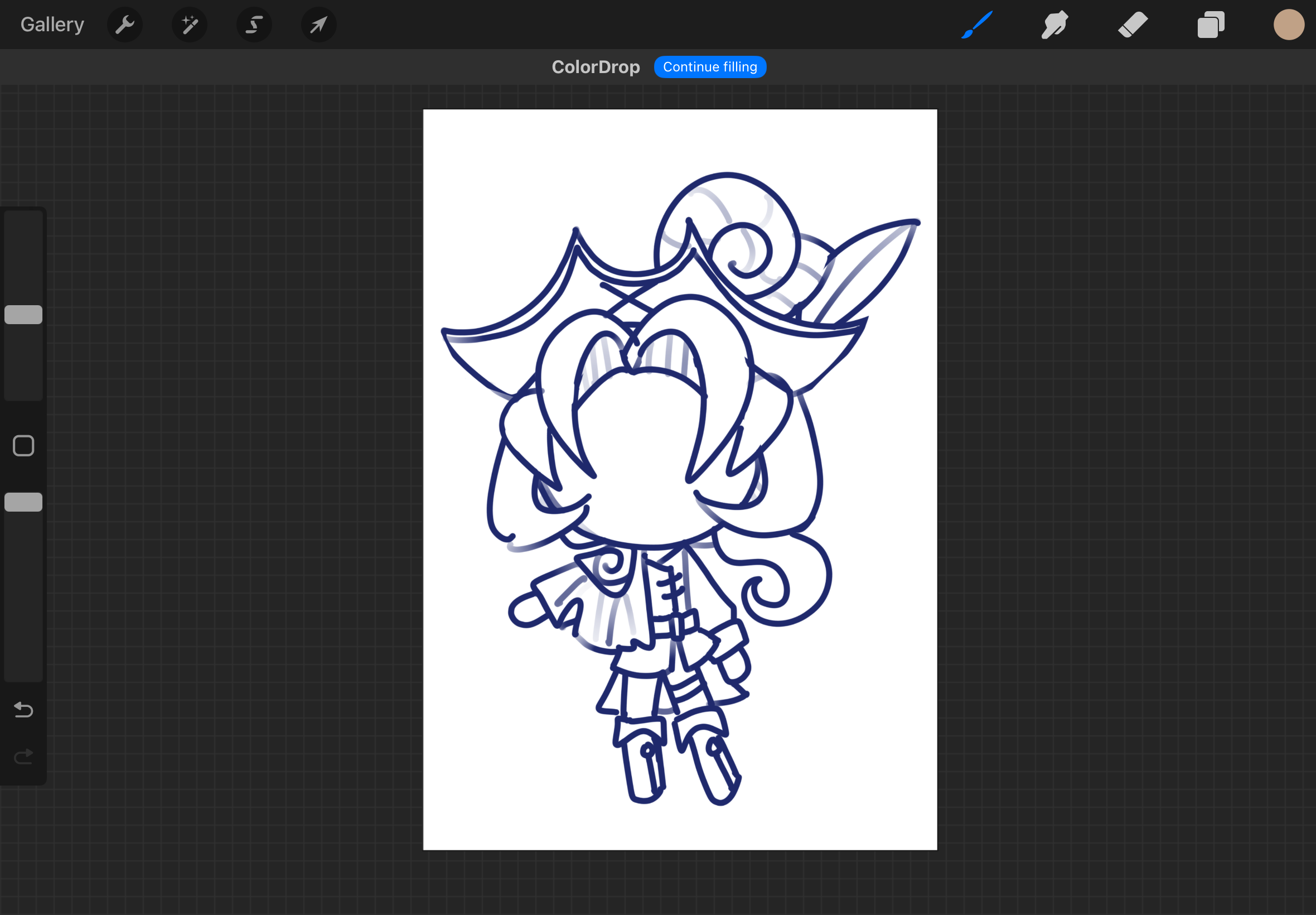This screenshot has width=1316, height=915.
Task: Click the brush opacity slider handle
Action: pyautogui.click(x=23, y=502)
